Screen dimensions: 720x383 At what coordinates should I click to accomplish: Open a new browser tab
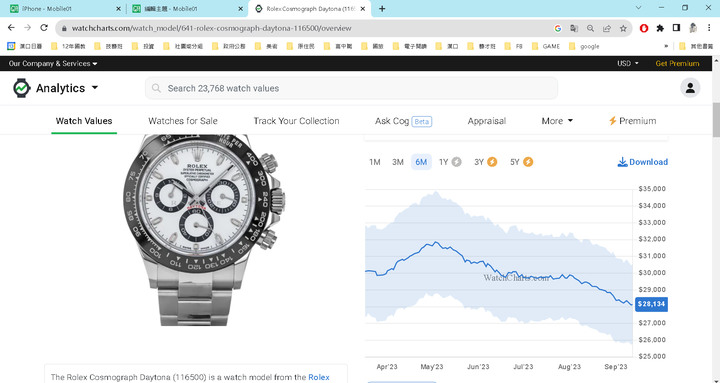click(382, 9)
